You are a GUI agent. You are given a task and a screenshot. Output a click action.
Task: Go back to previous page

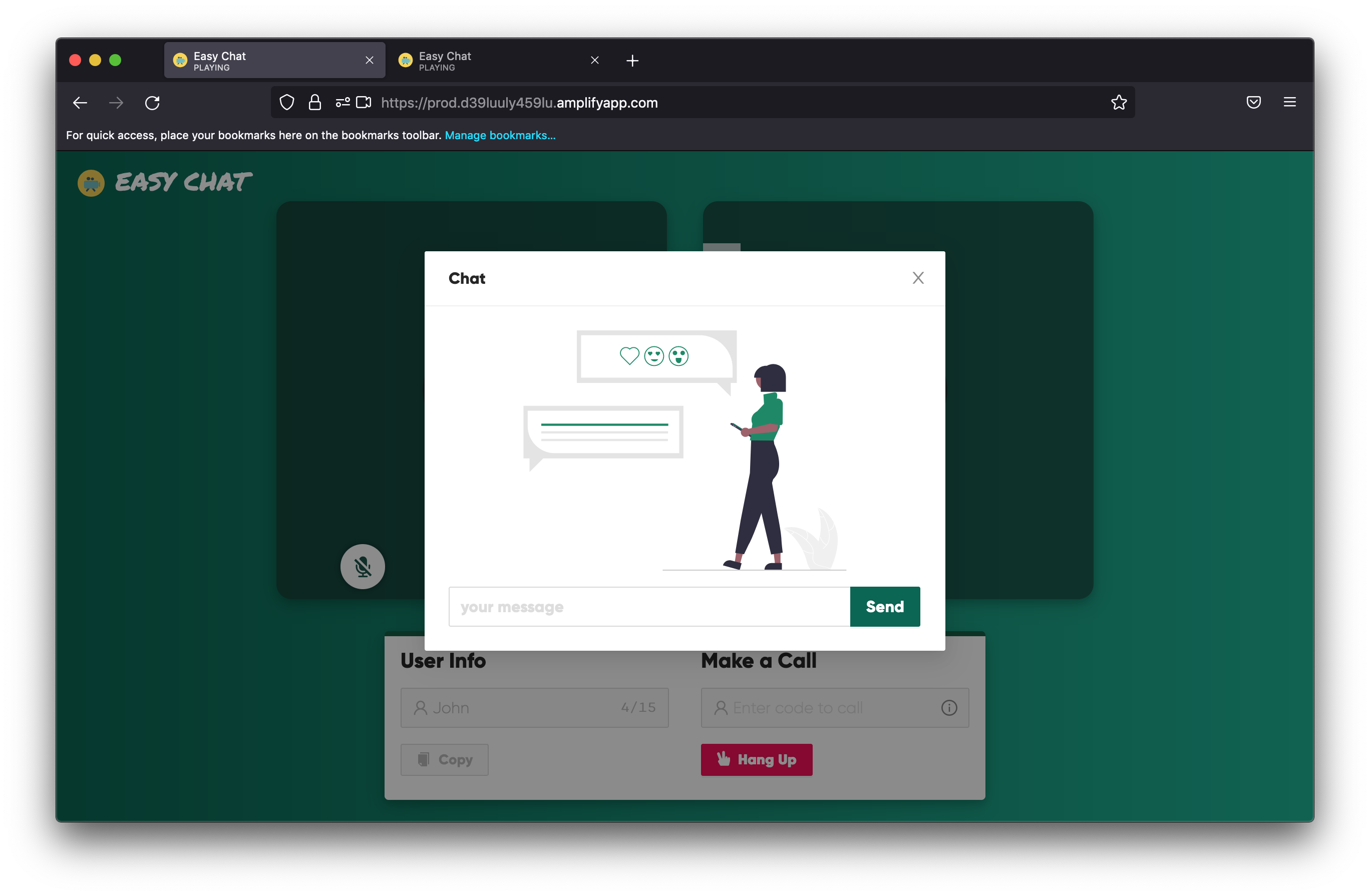tap(80, 103)
